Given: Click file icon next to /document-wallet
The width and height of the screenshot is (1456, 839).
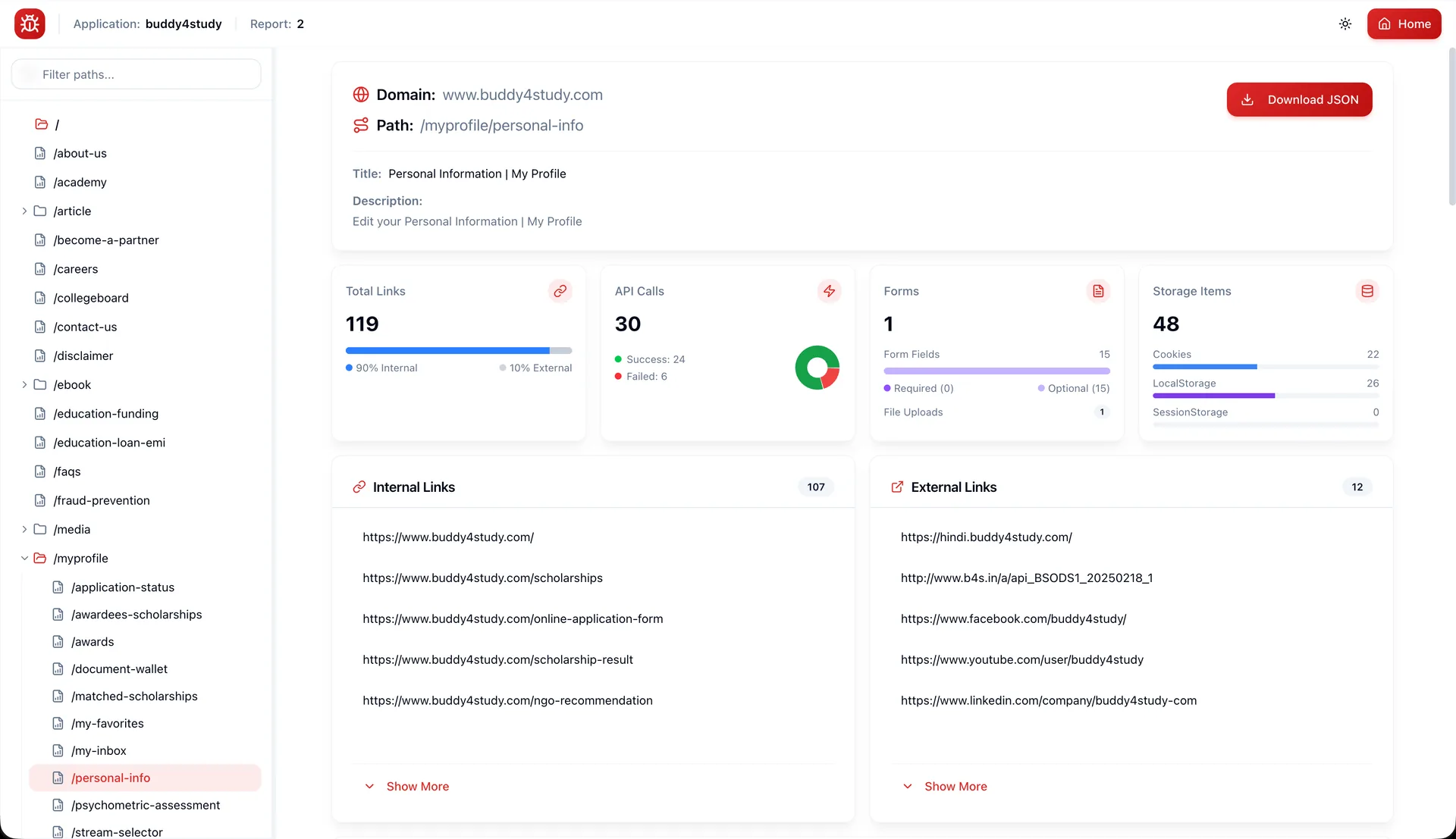Looking at the screenshot, I should tap(58, 669).
